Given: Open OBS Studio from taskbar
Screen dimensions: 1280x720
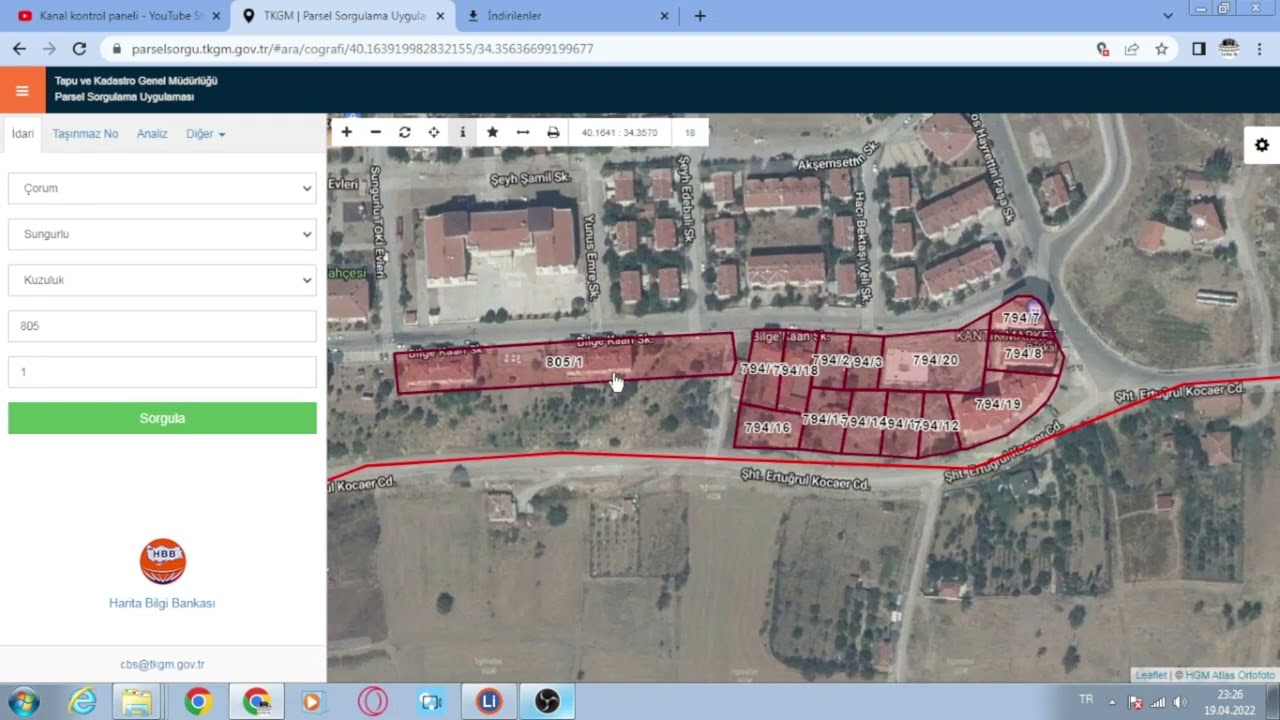Looking at the screenshot, I should click(x=547, y=702).
